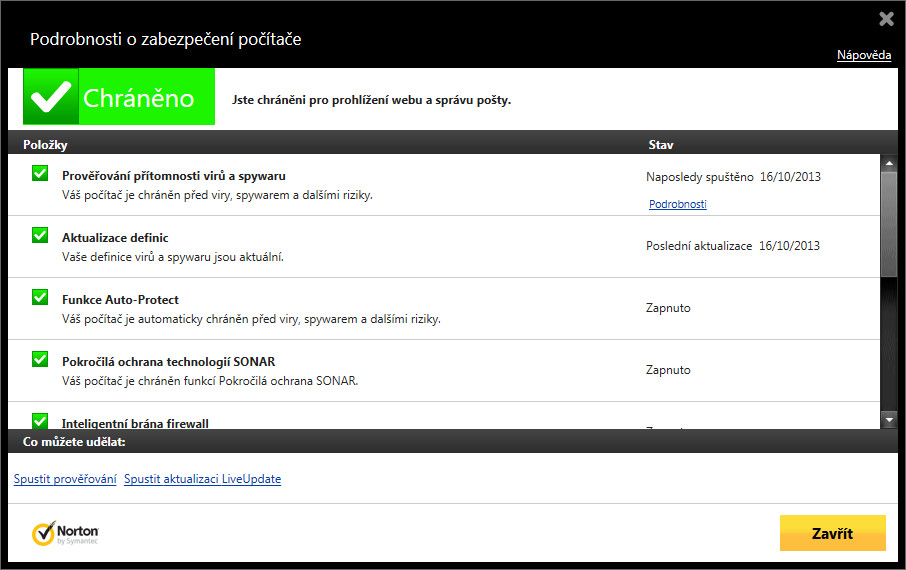
Task: Click Naposledy spuštěno 16/10/2013 status
Action: [x=733, y=177]
